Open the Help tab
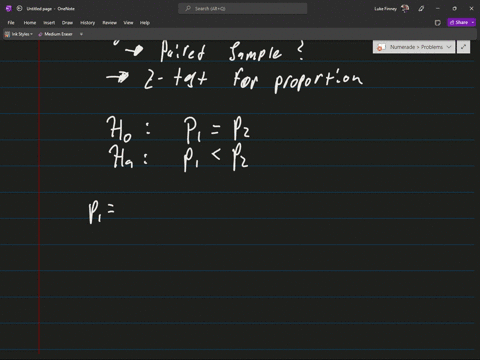 click(145, 23)
